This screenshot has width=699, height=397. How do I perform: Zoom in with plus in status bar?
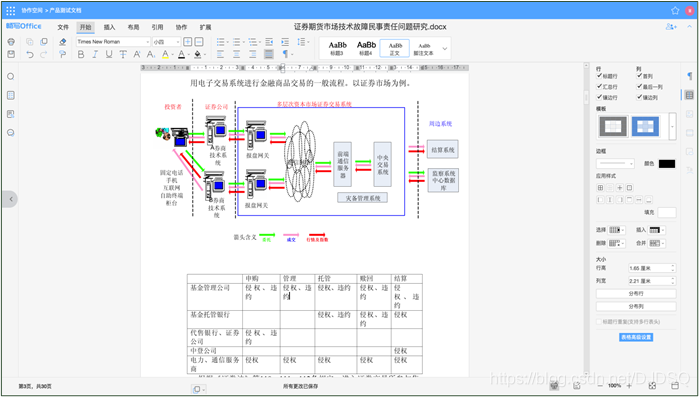click(x=629, y=386)
